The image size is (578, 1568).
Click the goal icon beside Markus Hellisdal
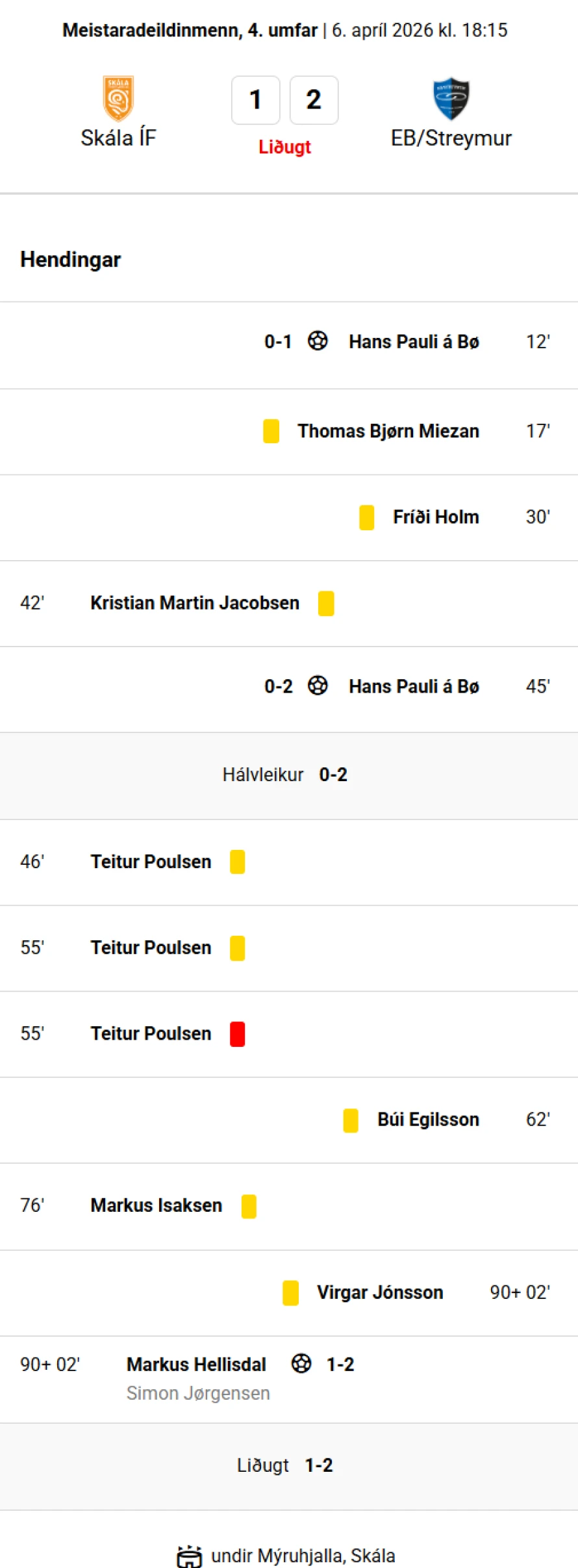coord(301,1363)
